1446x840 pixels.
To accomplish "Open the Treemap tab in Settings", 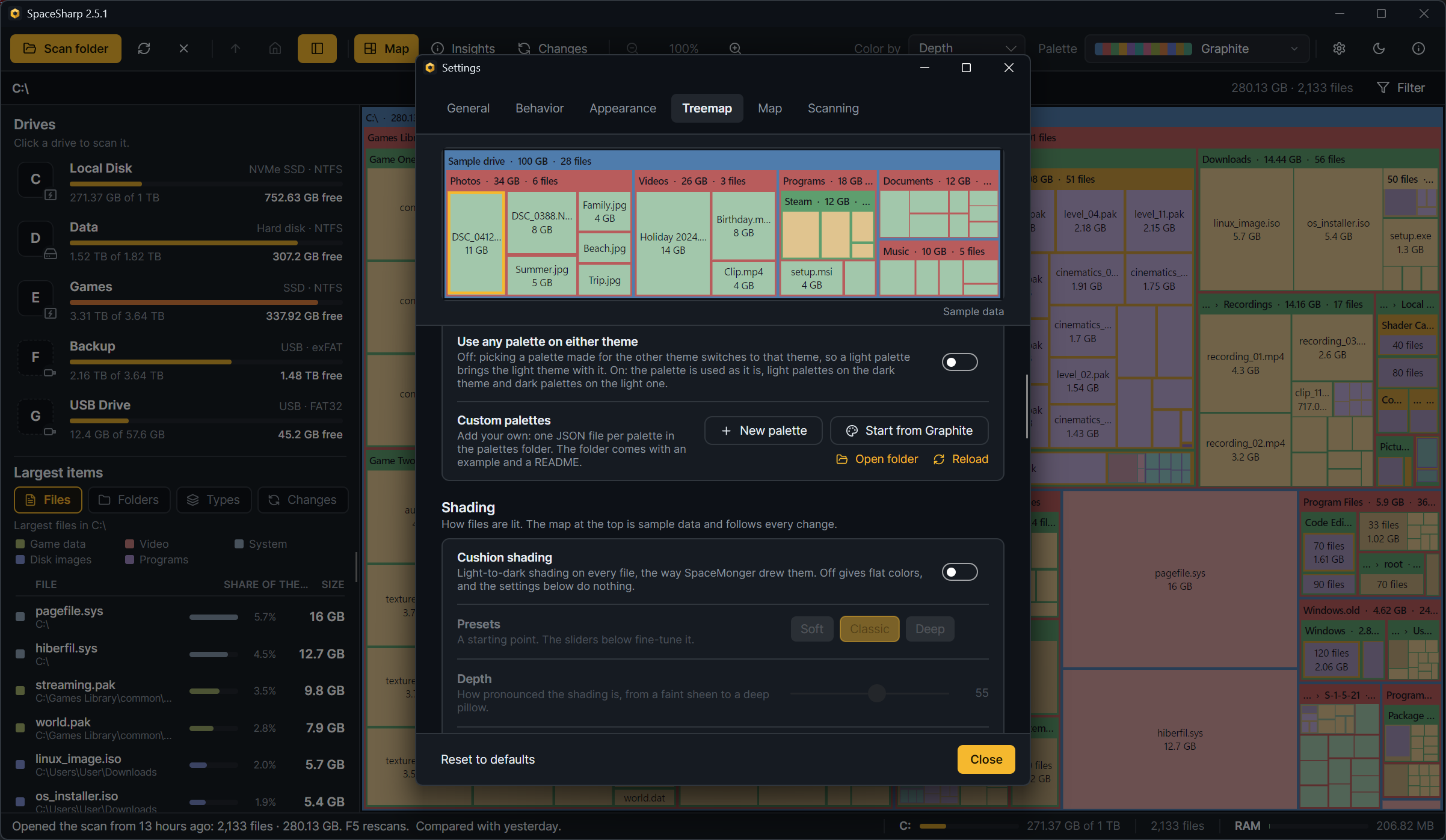I will (707, 108).
